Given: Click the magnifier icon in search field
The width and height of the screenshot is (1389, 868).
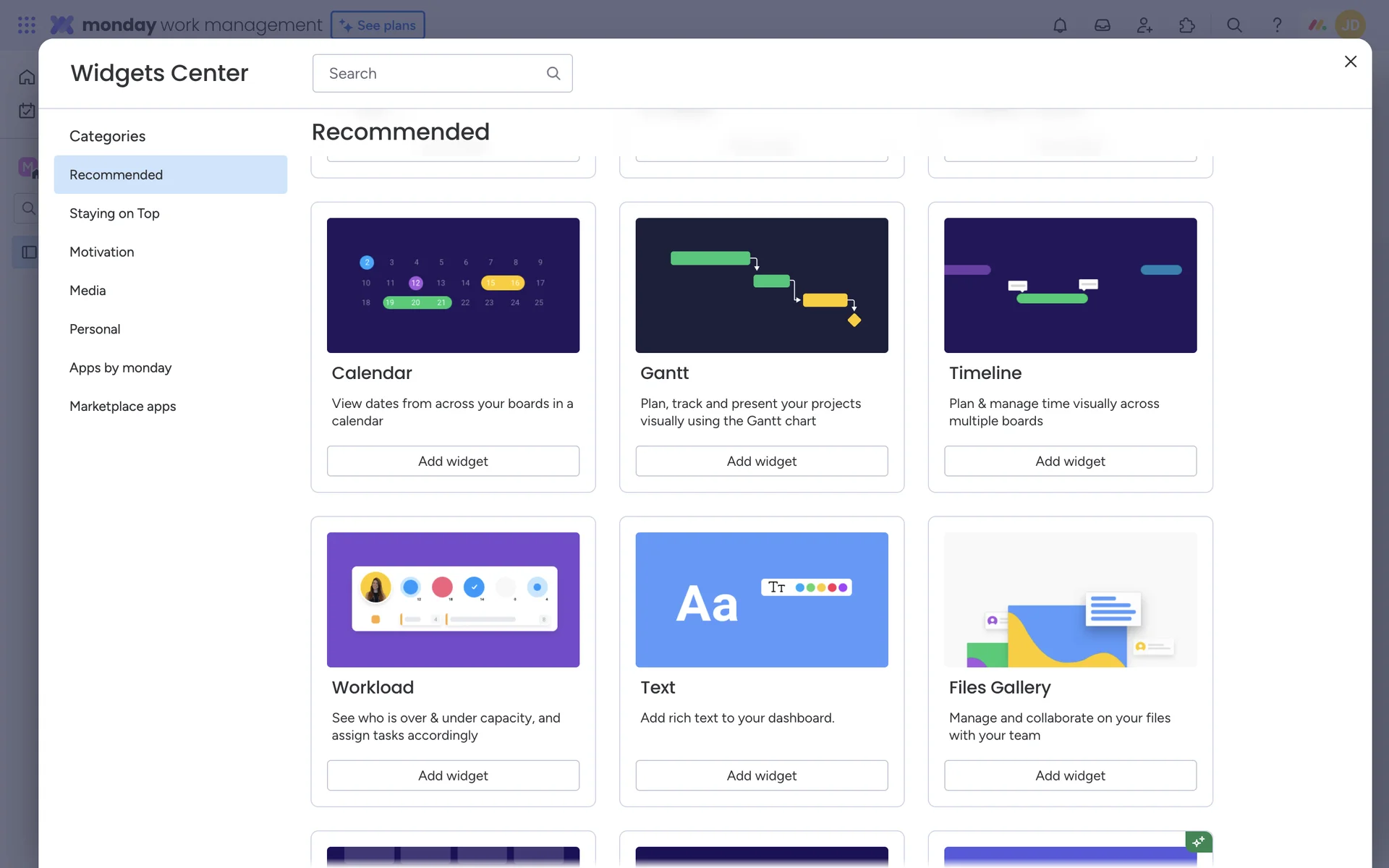Looking at the screenshot, I should click(x=553, y=73).
